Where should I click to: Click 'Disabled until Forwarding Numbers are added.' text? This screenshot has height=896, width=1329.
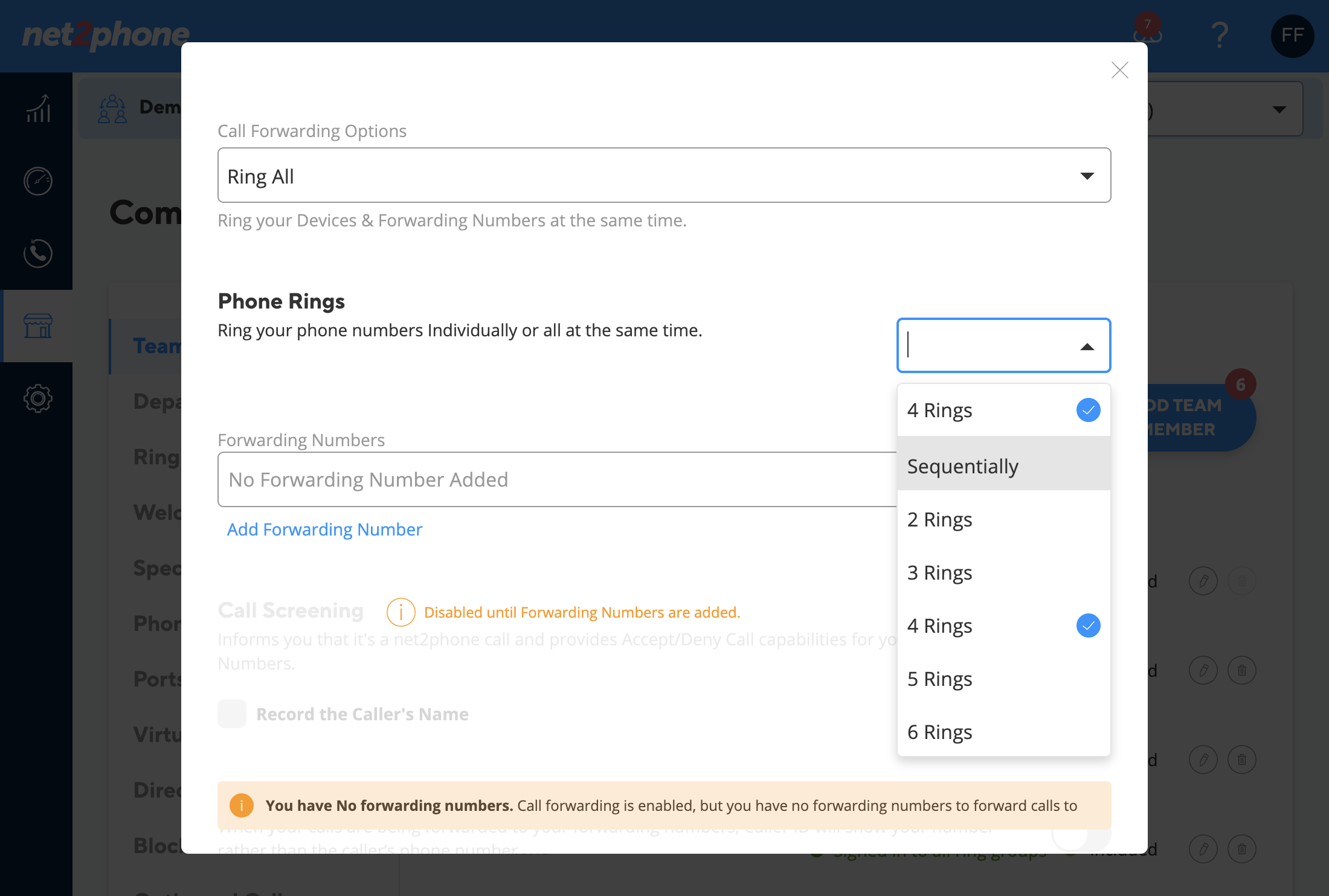pyautogui.click(x=582, y=612)
